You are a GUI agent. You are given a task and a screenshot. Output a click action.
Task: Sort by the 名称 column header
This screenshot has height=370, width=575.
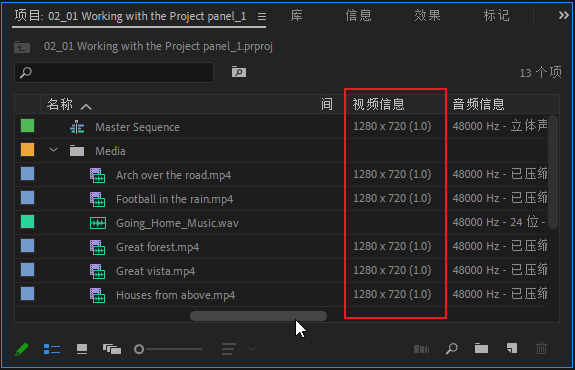(x=60, y=105)
